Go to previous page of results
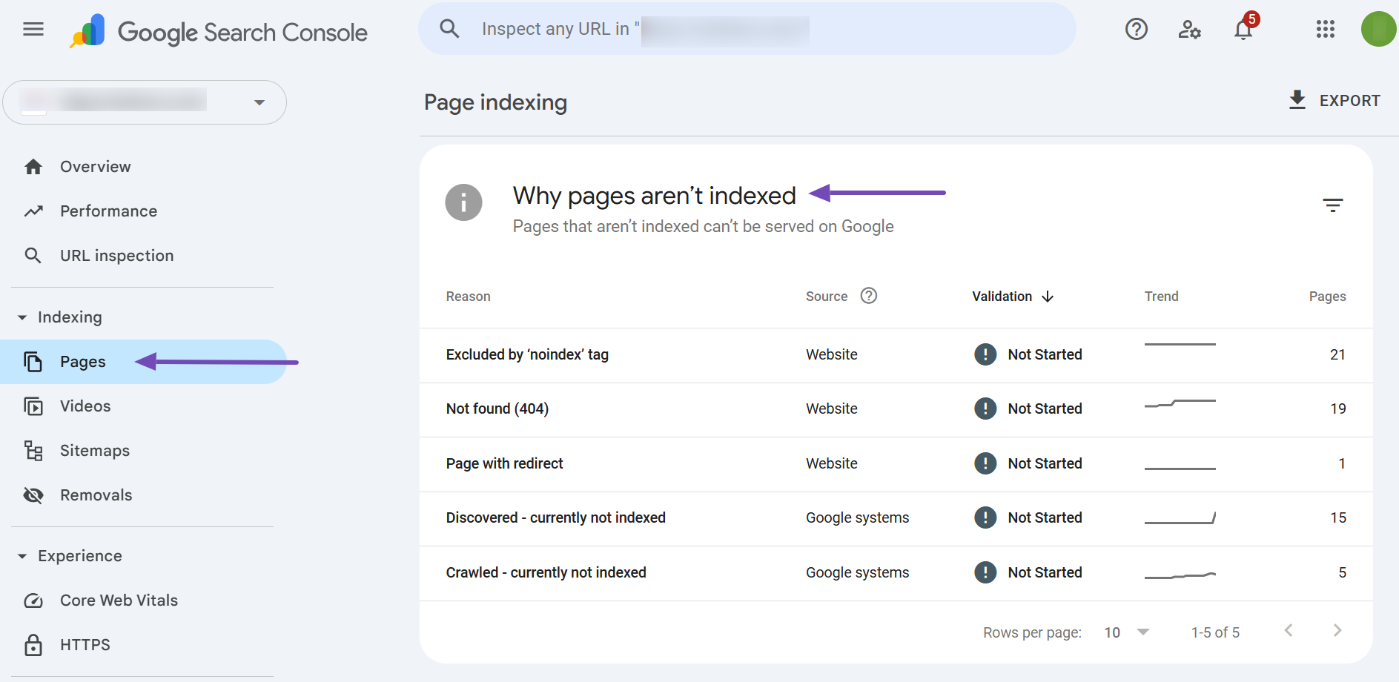The width and height of the screenshot is (1399, 682). [x=1288, y=631]
